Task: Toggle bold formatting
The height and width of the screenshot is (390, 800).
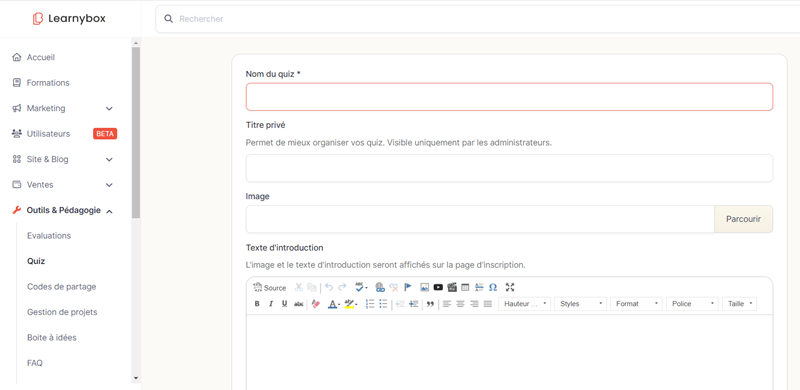Action: pyautogui.click(x=257, y=304)
